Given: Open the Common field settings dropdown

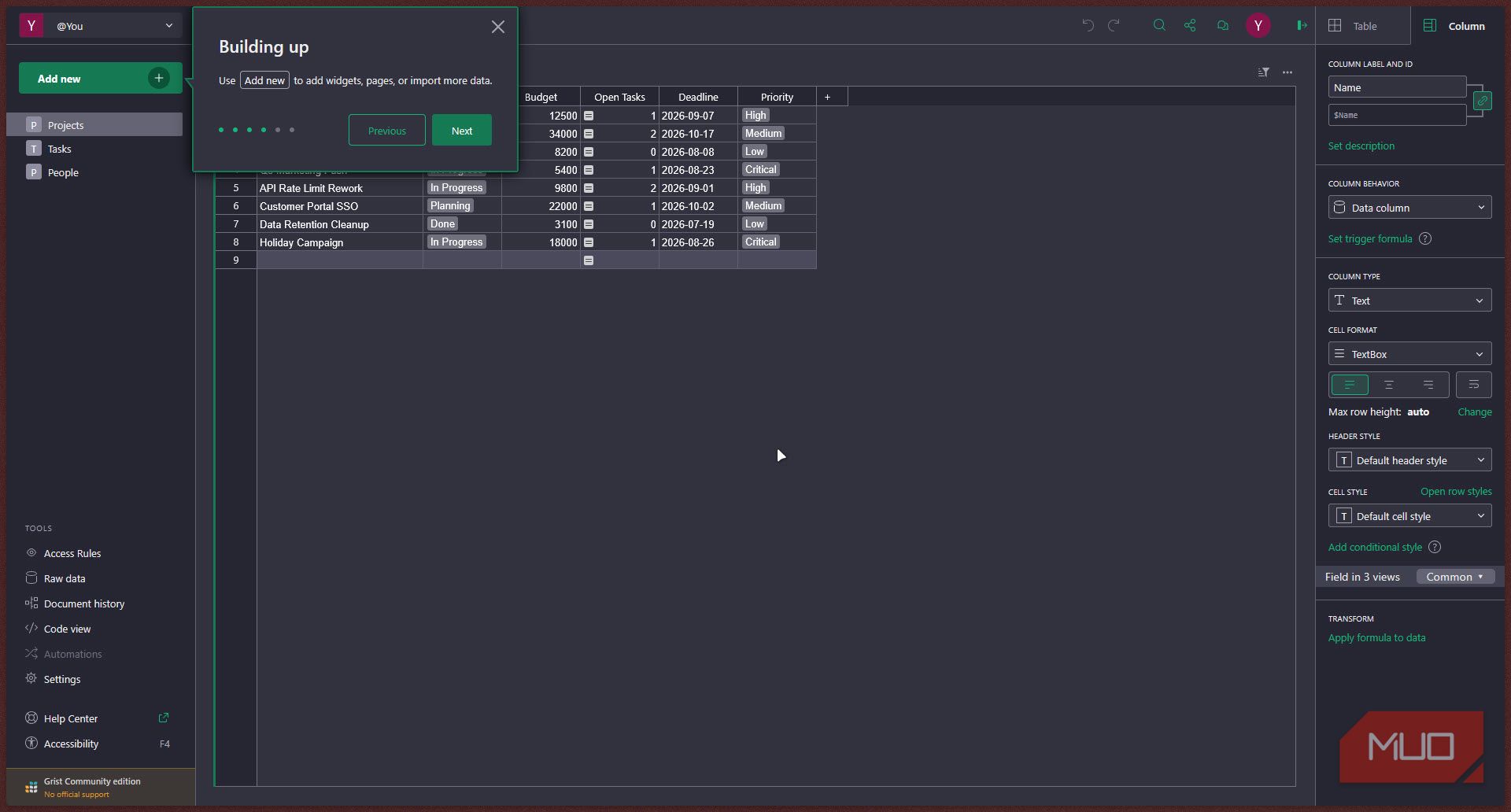Looking at the screenshot, I should (1455, 577).
